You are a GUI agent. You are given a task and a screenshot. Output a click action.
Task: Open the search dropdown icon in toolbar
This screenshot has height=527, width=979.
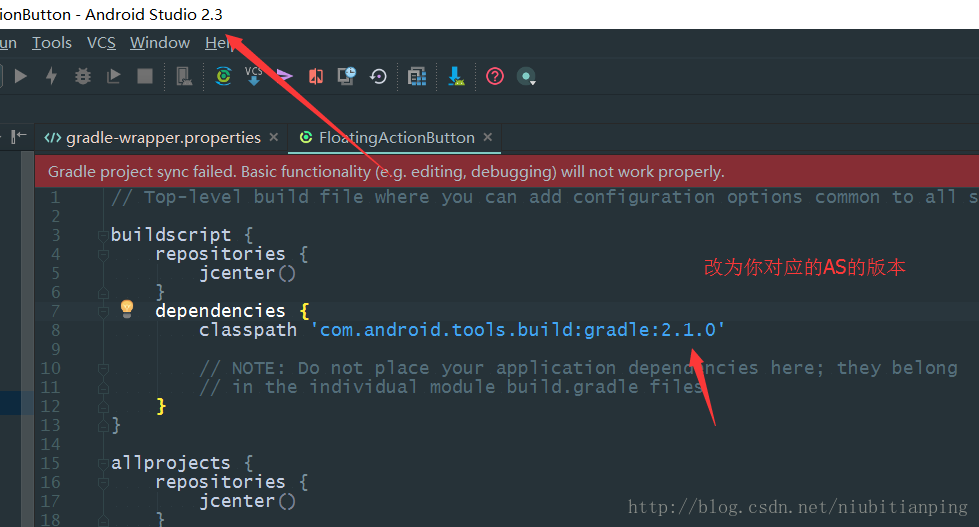tap(526, 77)
